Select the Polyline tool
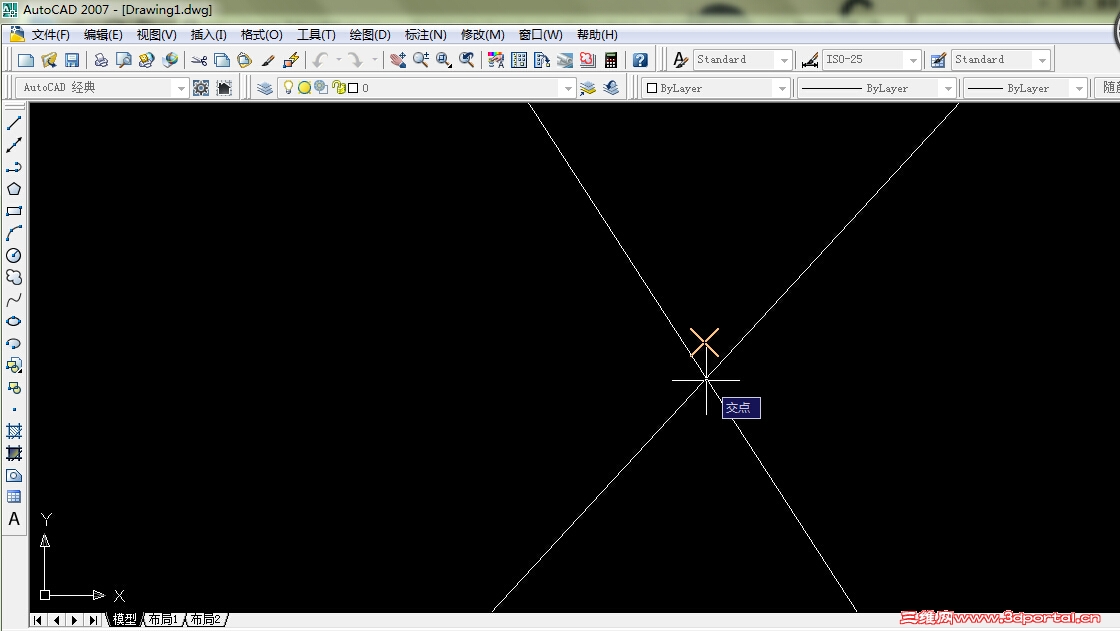The image size is (1120, 631). (x=14, y=167)
